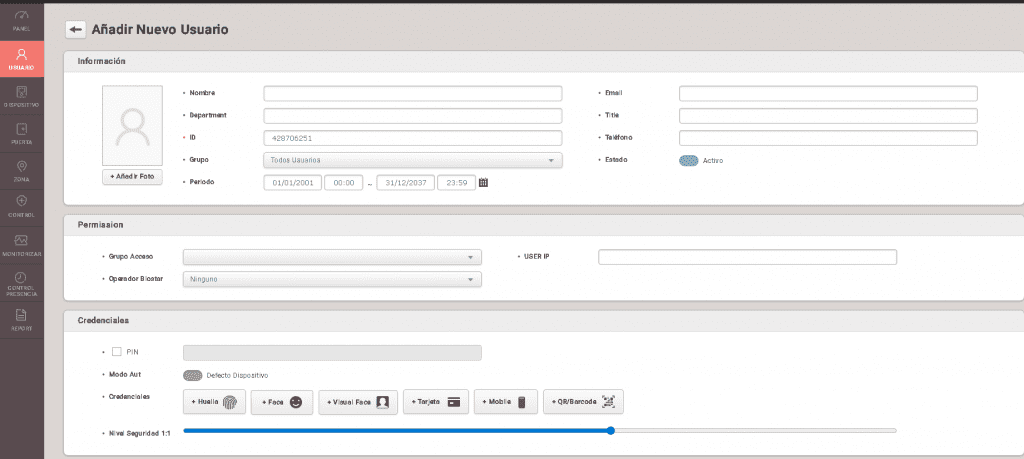The width and height of the screenshot is (1024, 459).
Task: Click the Nivel Seguridad 1:1 slider handle
Action: pos(610,431)
